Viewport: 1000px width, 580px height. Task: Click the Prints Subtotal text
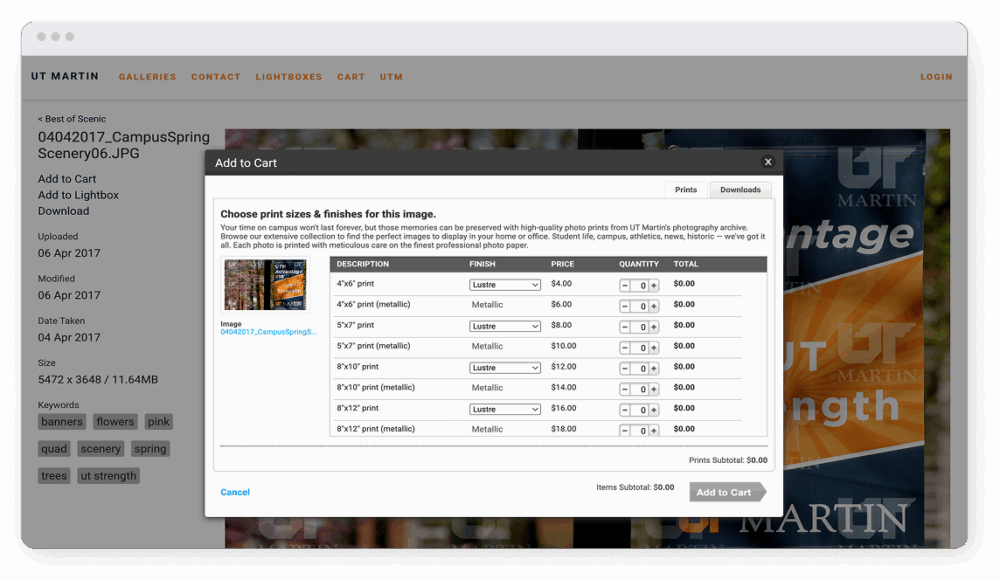tap(728, 460)
